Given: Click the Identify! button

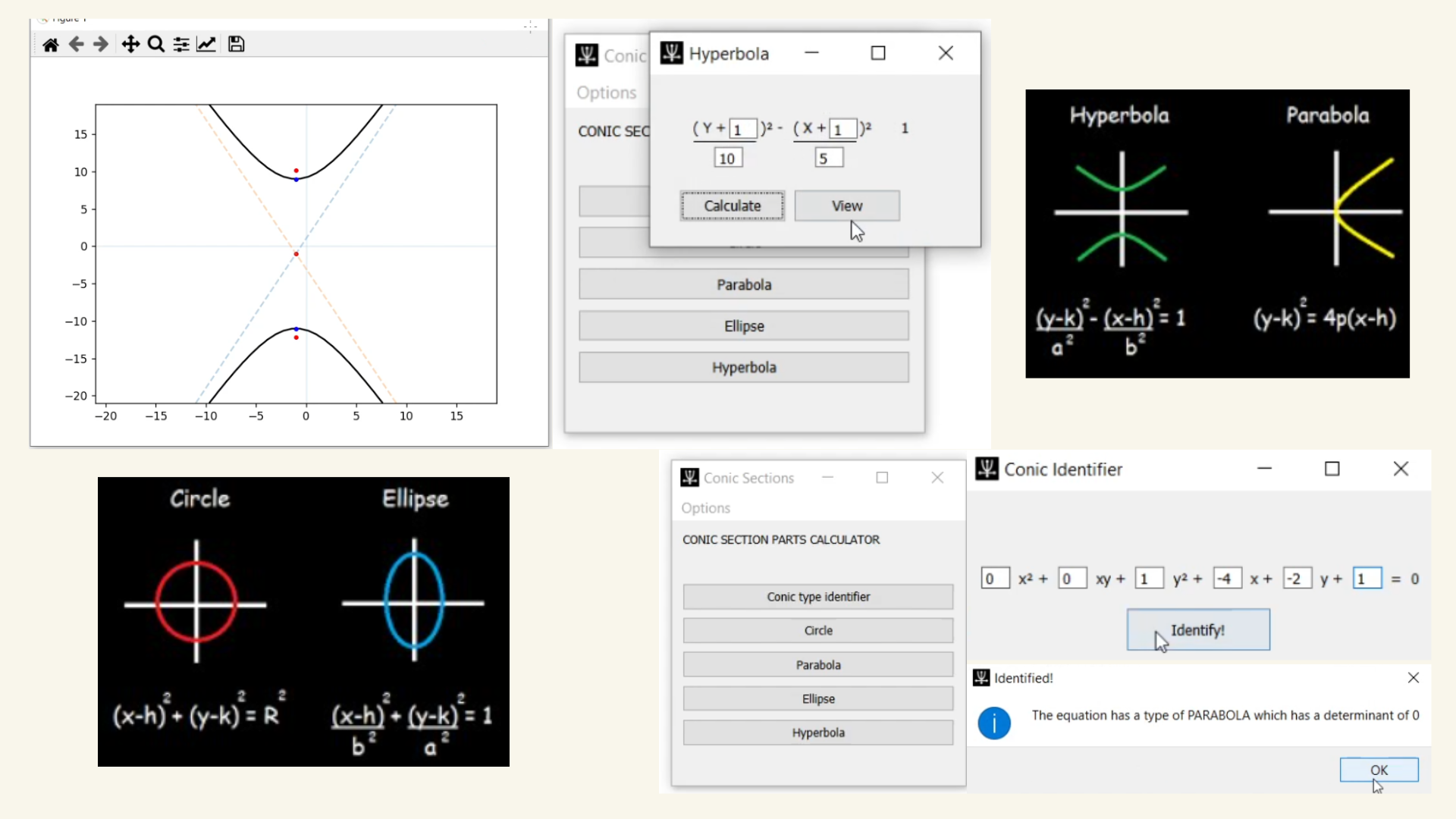Looking at the screenshot, I should point(1197,630).
